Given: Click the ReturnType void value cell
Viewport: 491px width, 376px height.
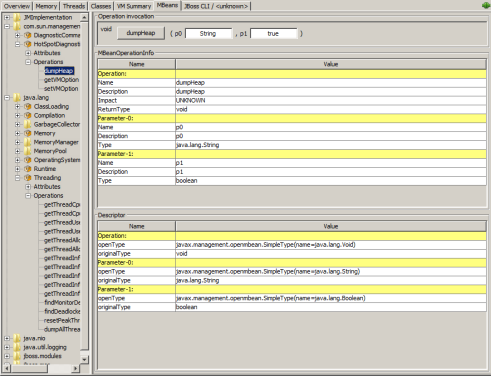Looking at the screenshot, I should [x=331, y=109].
